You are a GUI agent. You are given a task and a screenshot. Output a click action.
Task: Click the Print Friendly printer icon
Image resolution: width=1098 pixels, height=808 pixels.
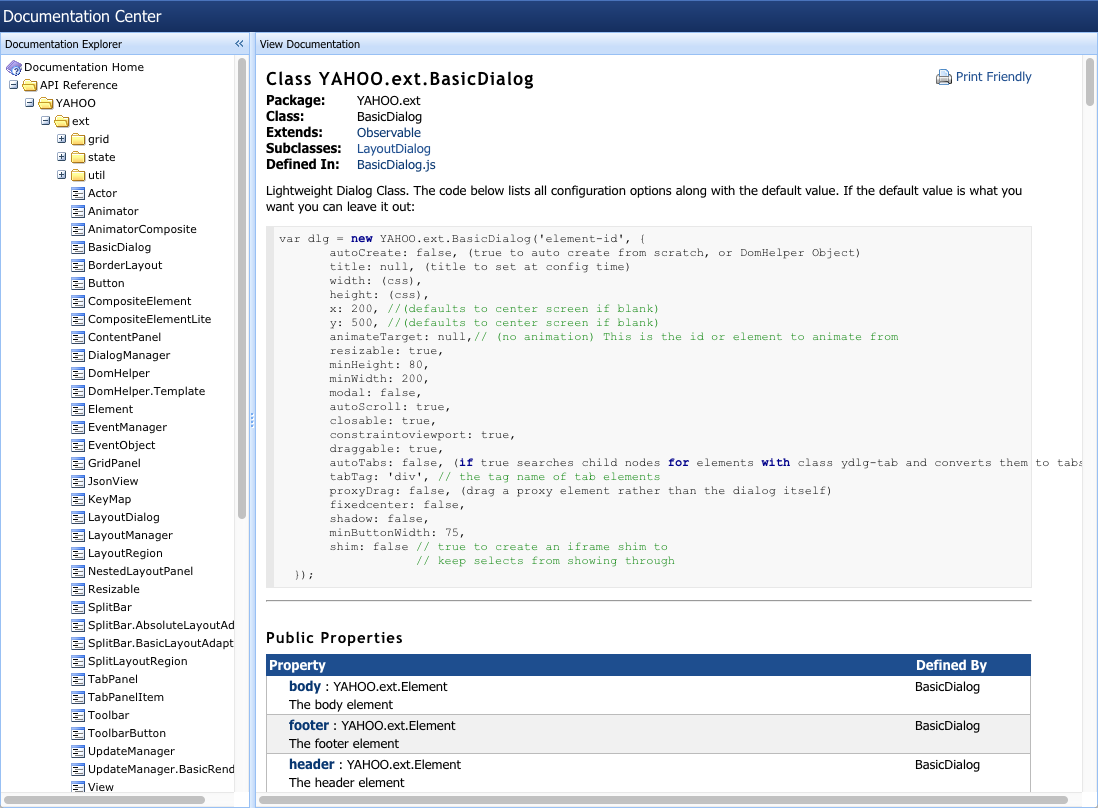943,77
